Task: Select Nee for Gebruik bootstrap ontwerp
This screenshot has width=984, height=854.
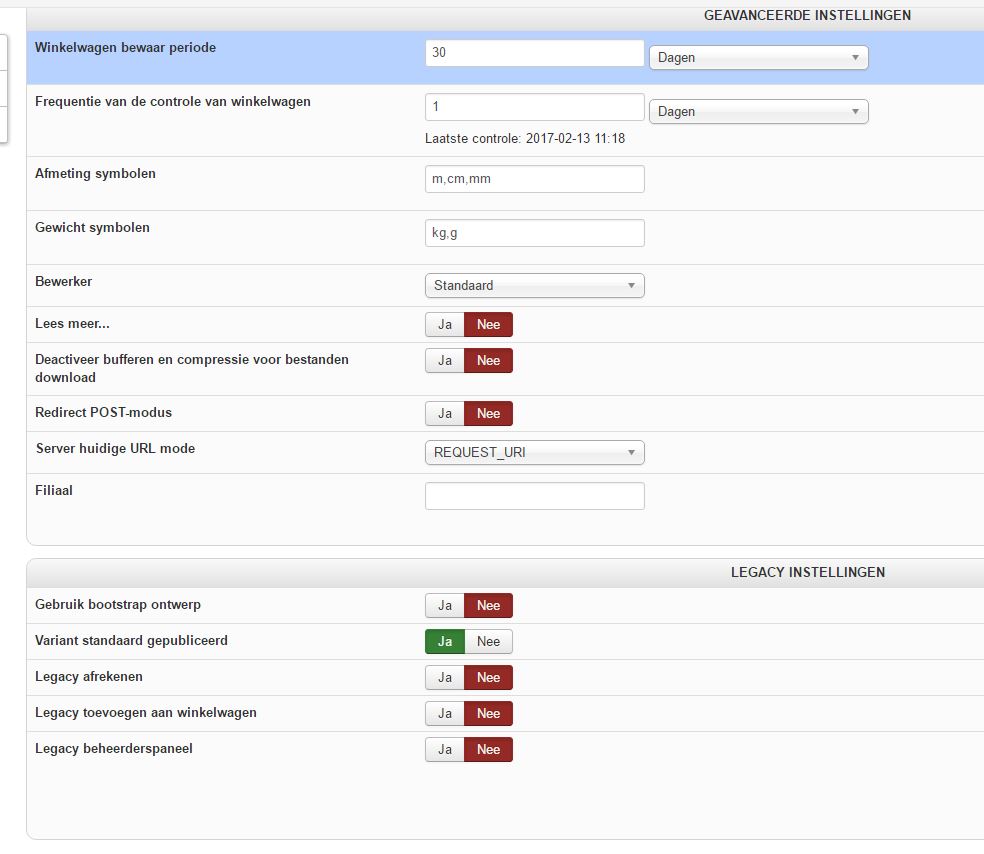Action: pos(488,606)
